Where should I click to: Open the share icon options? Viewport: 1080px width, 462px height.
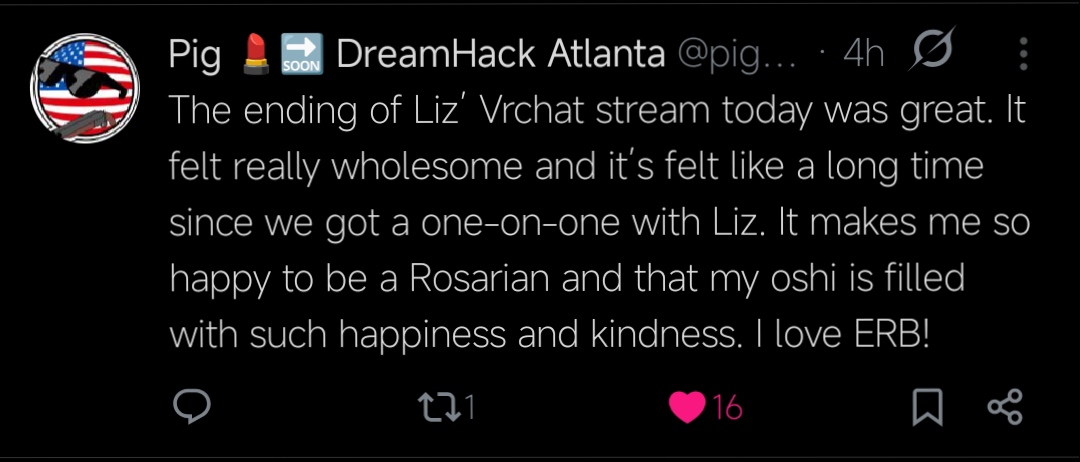(1004, 407)
